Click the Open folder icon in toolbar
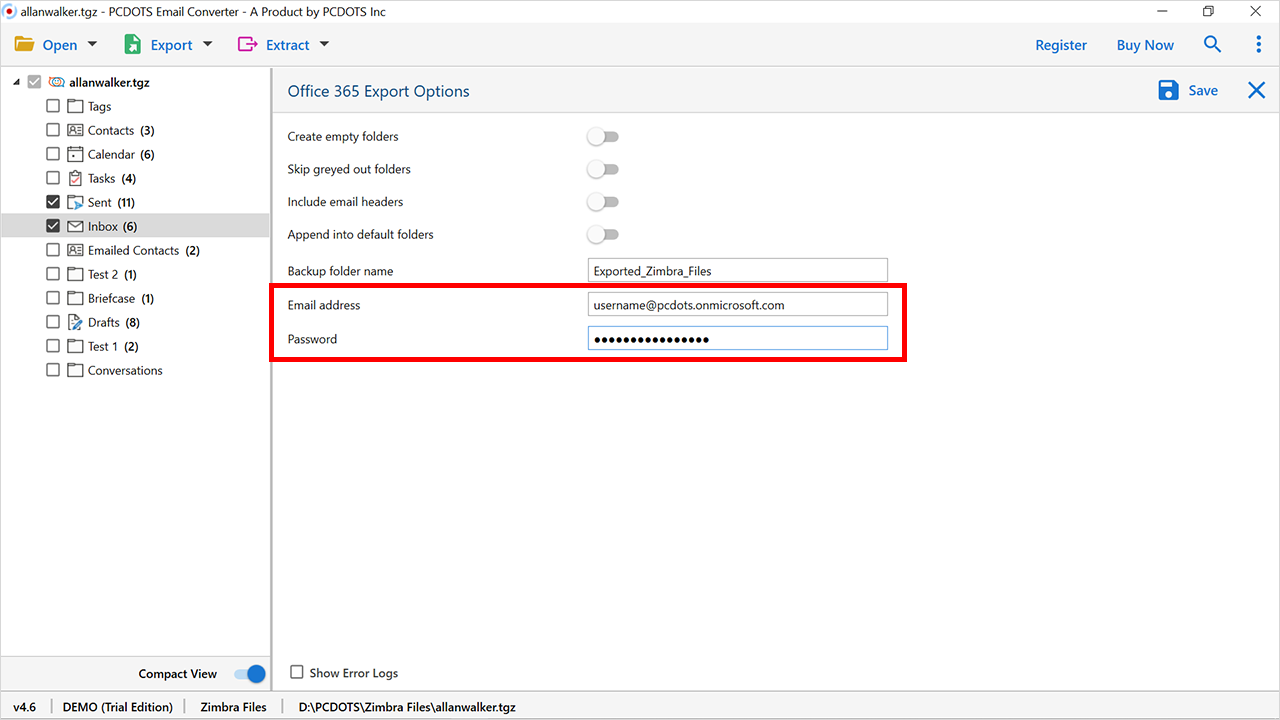 coord(24,45)
